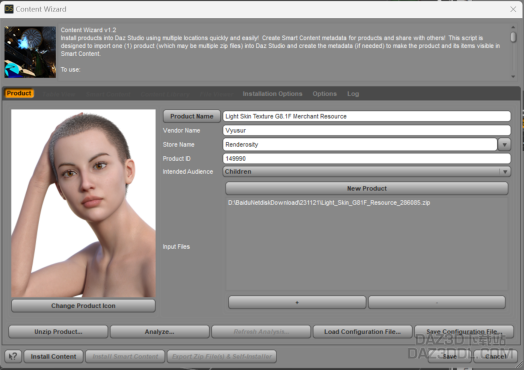Click Install Content
Viewport: 524px width, 370px height.
(x=53, y=357)
